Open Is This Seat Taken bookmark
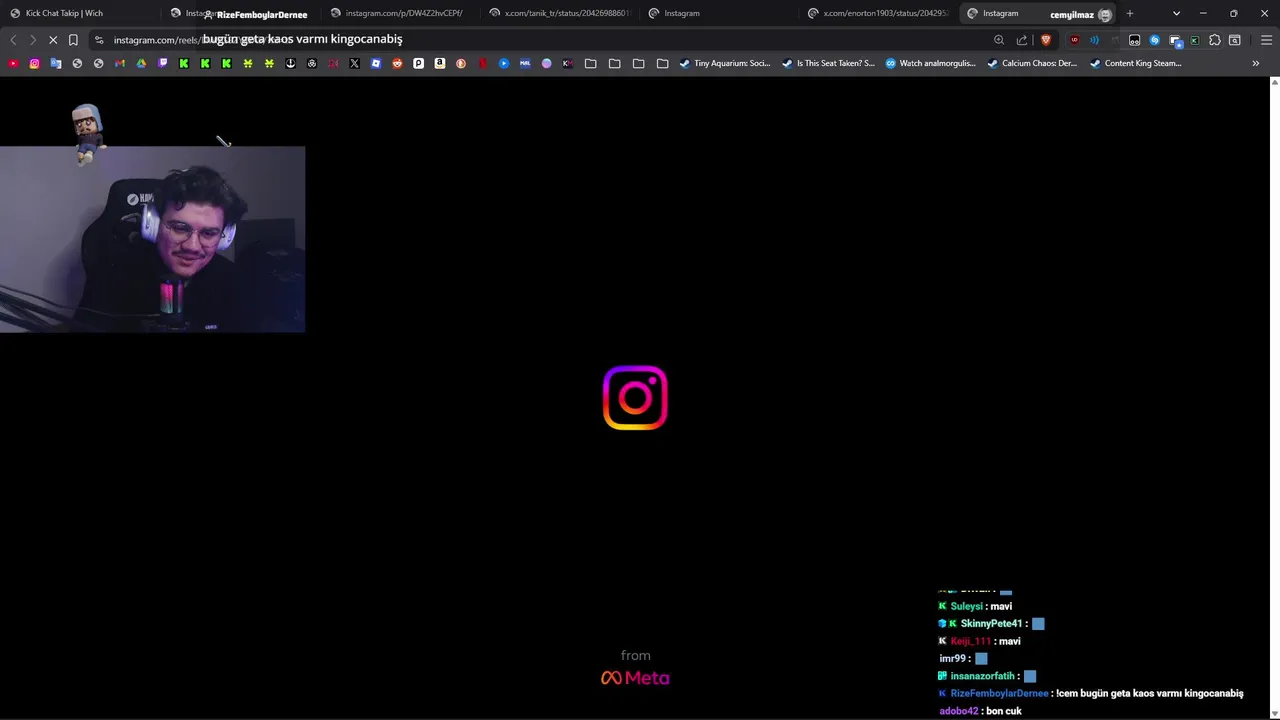 tap(828, 63)
